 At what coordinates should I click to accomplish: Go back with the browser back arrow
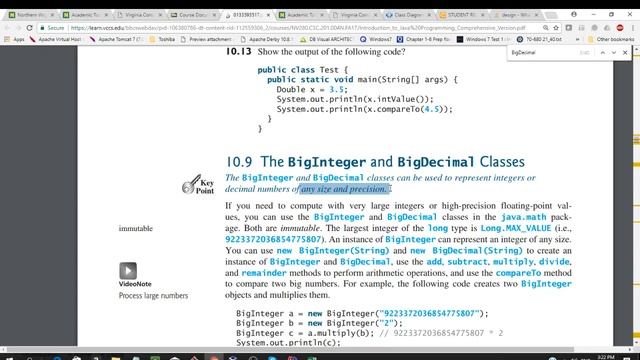click(x=7, y=28)
